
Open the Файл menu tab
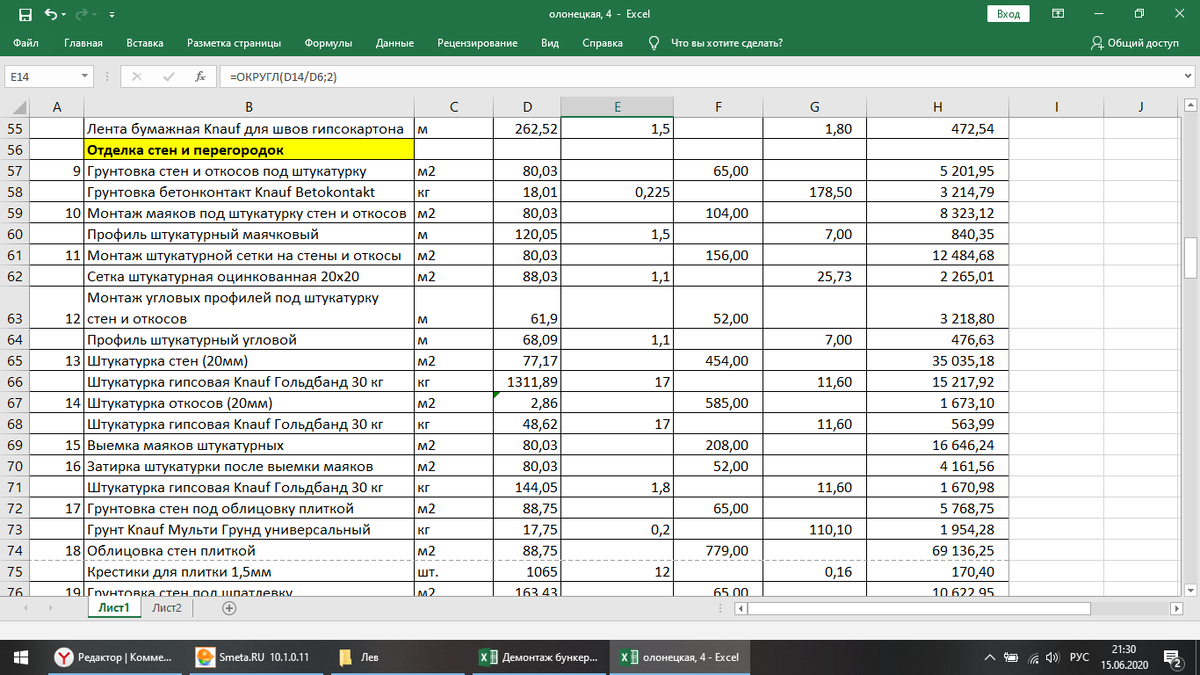pyautogui.click(x=27, y=43)
